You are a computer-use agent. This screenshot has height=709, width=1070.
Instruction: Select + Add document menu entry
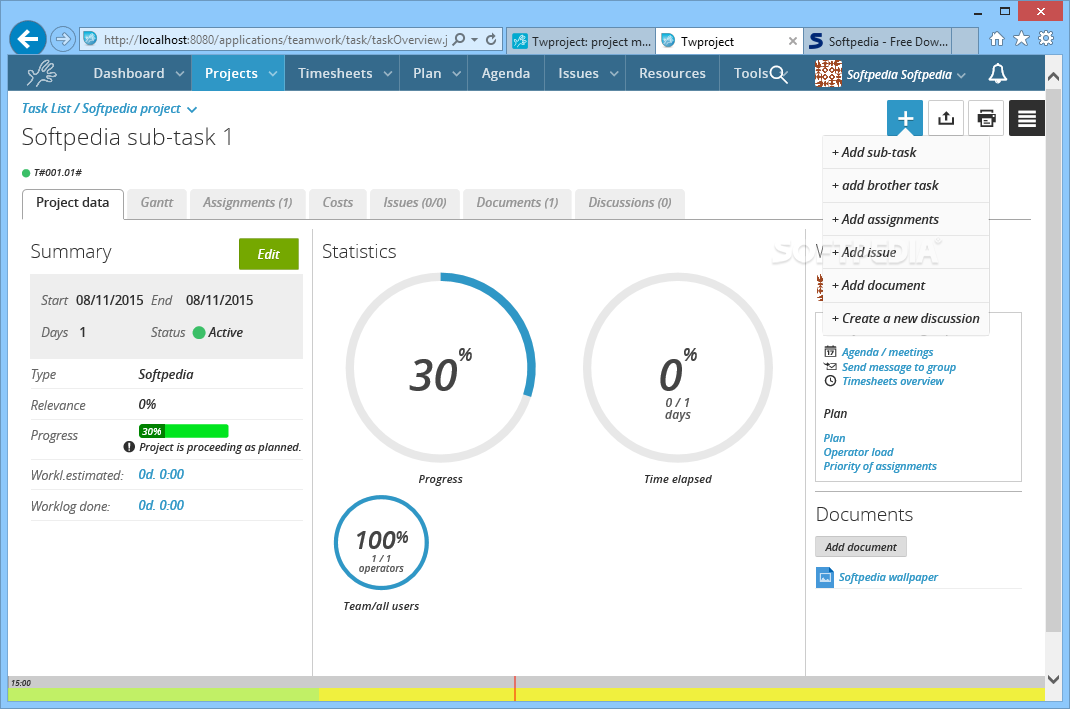pos(906,285)
